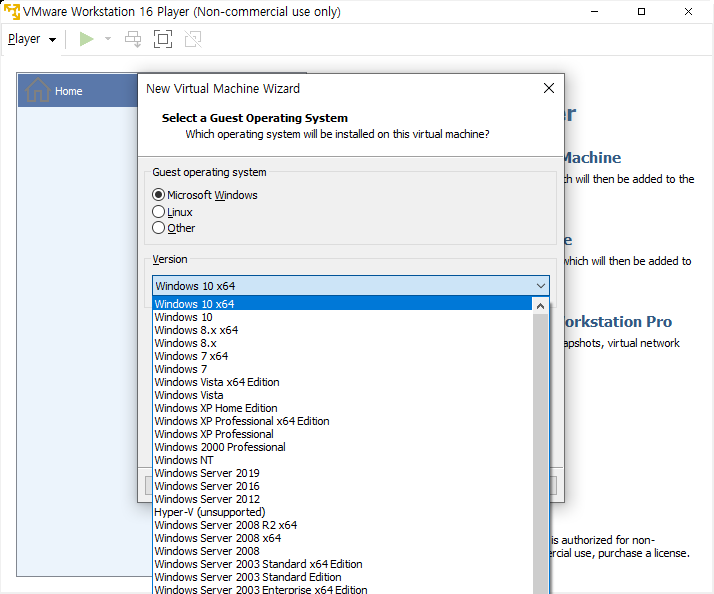The image size is (714, 594).
Task: Click the green power on play icon
Action: click(x=86, y=39)
